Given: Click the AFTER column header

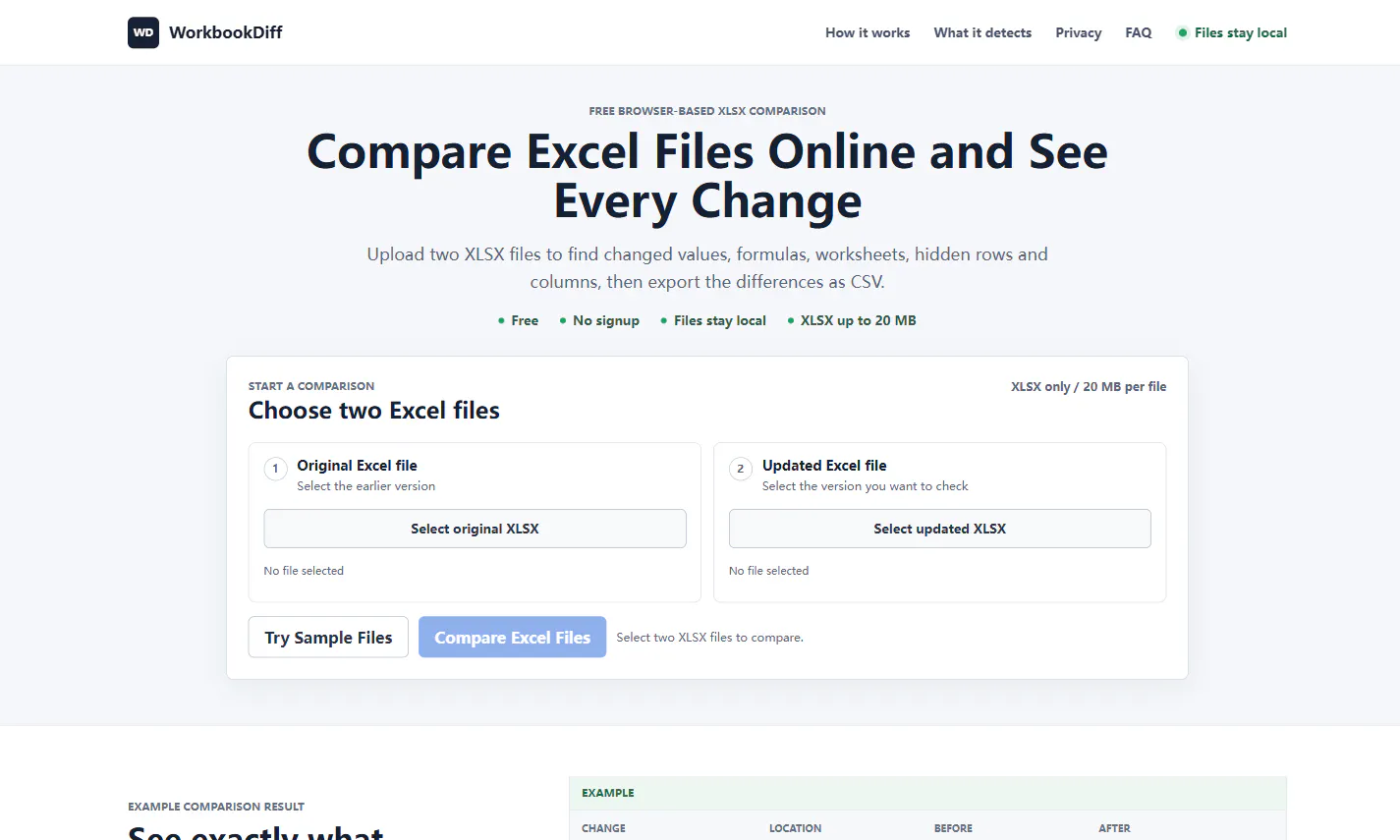Looking at the screenshot, I should pos(1114,828).
